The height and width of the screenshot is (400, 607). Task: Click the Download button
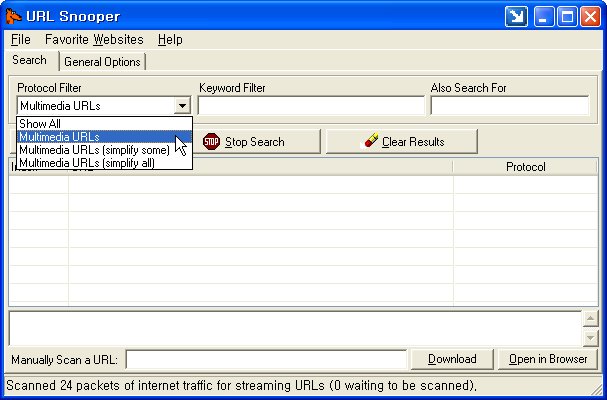(x=452, y=359)
